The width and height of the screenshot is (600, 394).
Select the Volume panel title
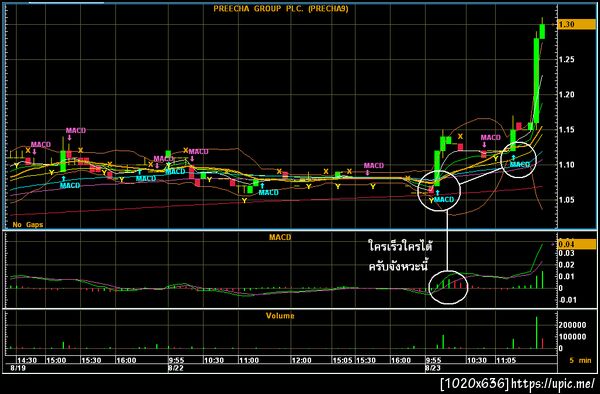(x=280, y=316)
